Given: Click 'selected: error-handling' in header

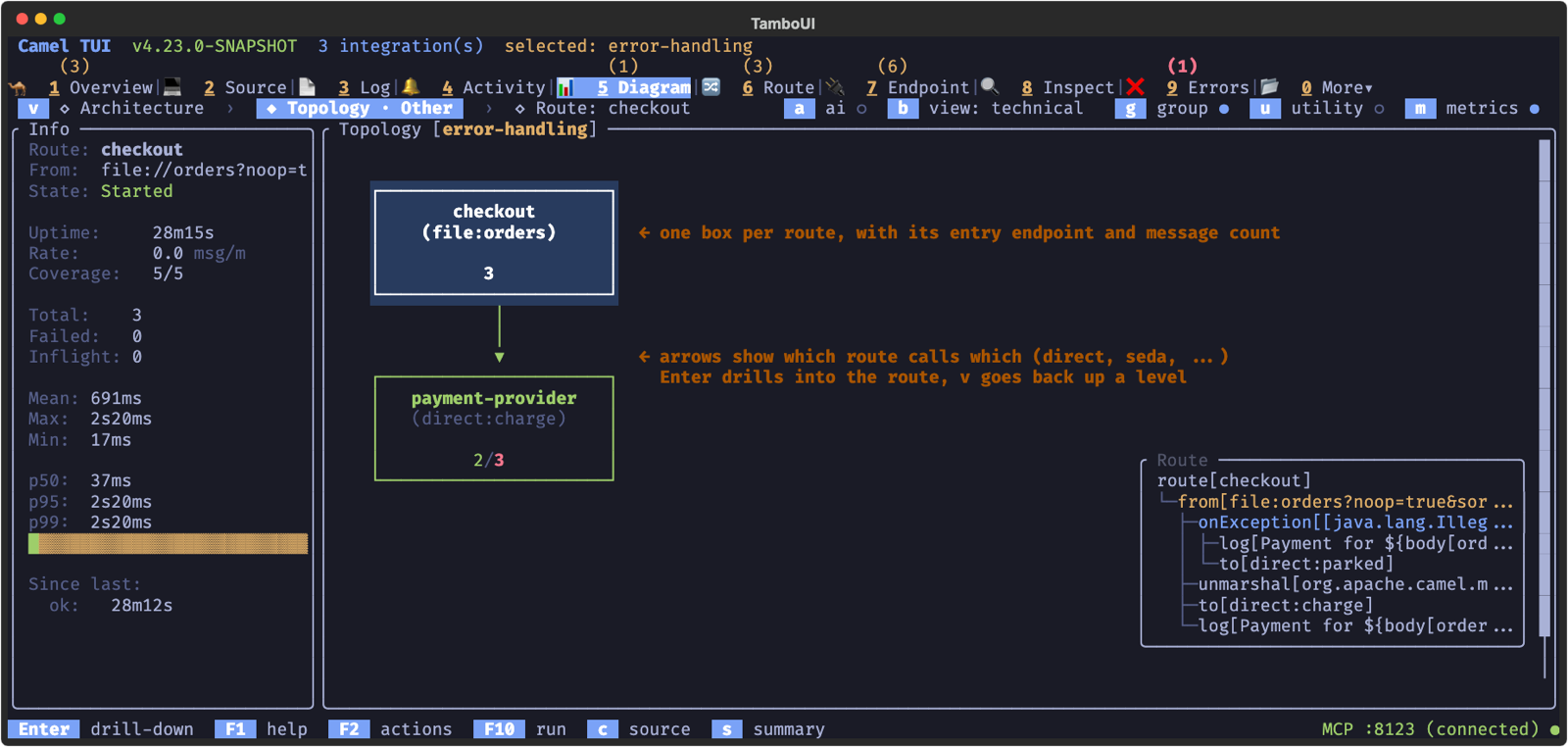Looking at the screenshot, I should pos(628,46).
